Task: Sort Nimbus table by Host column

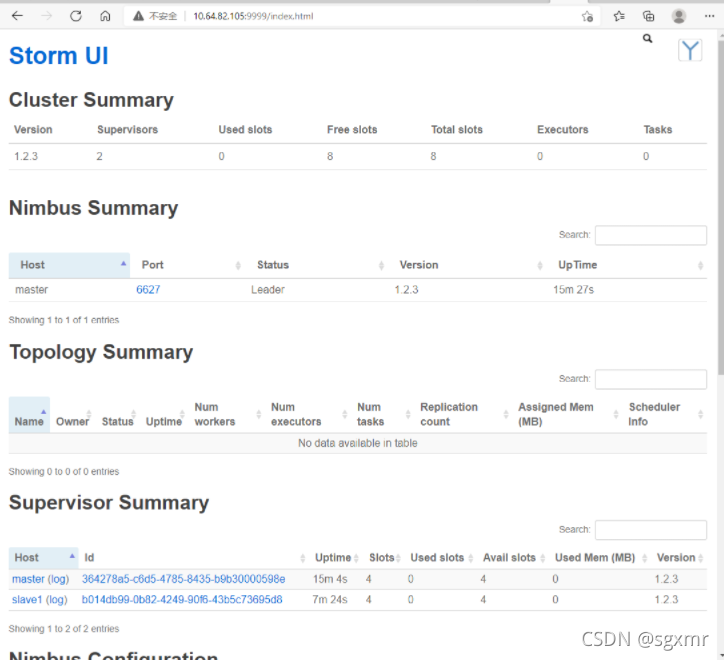Action: point(69,265)
